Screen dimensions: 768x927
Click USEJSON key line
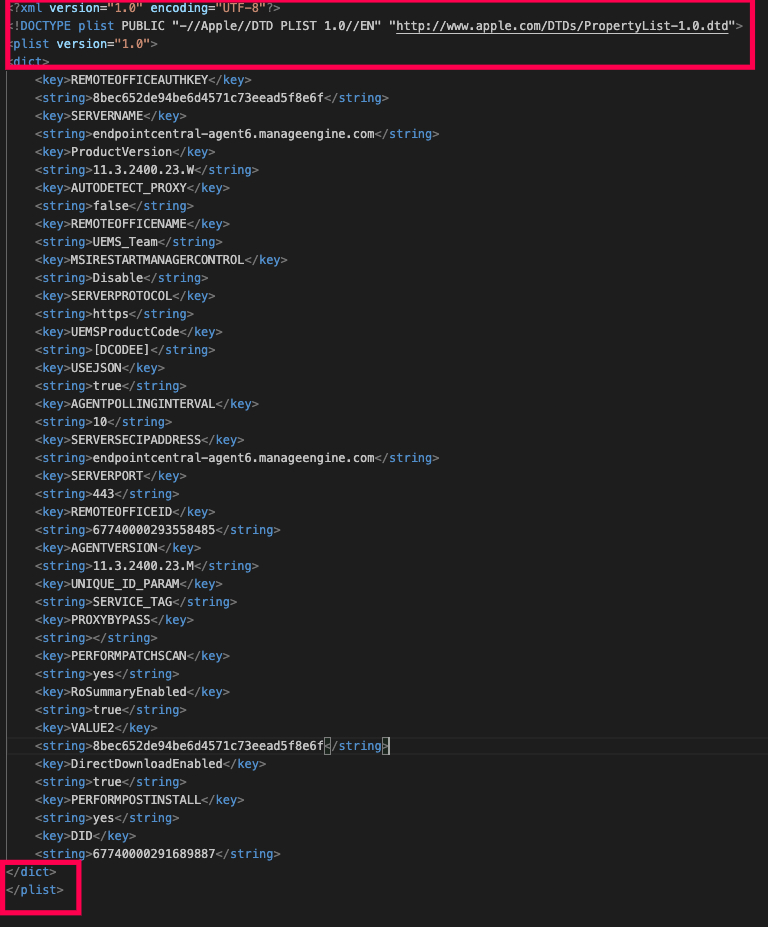tap(100, 368)
